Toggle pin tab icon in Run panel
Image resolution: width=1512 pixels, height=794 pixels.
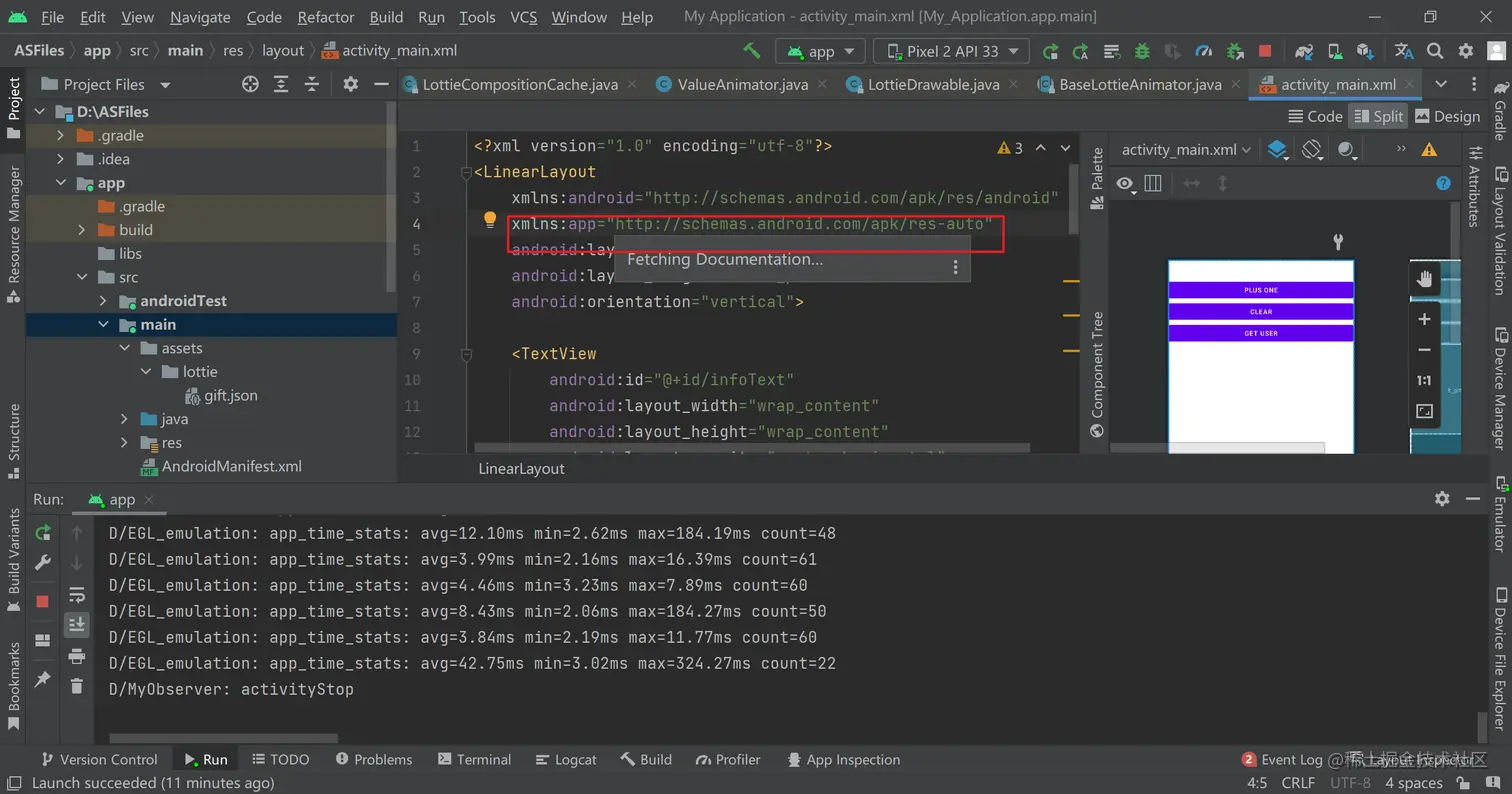[x=43, y=679]
